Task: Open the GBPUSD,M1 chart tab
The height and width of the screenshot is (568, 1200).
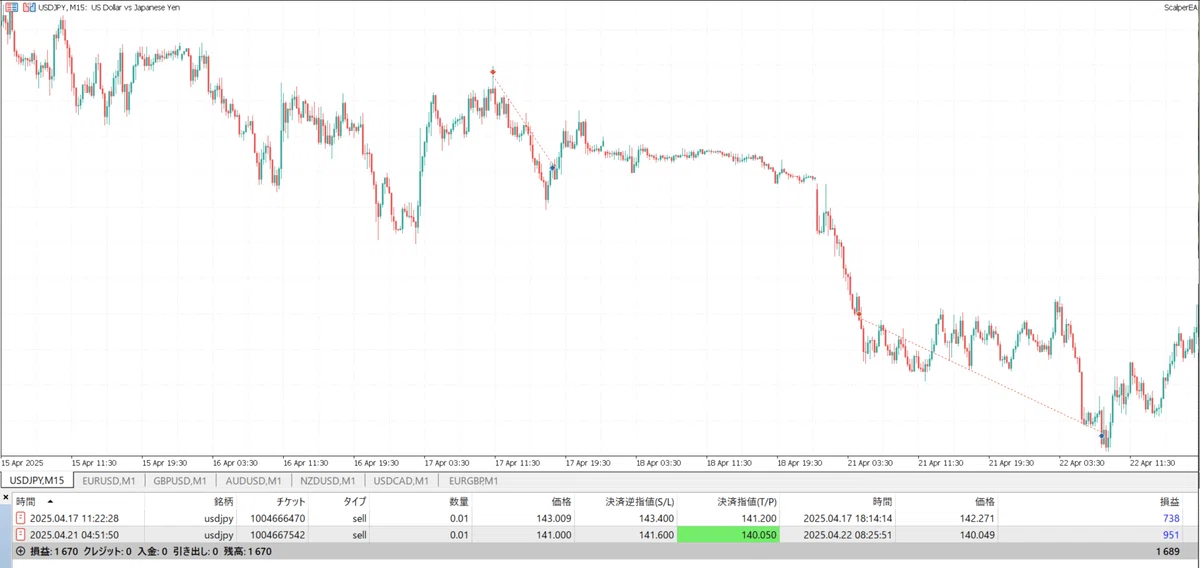Action: [x=180, y=481]
